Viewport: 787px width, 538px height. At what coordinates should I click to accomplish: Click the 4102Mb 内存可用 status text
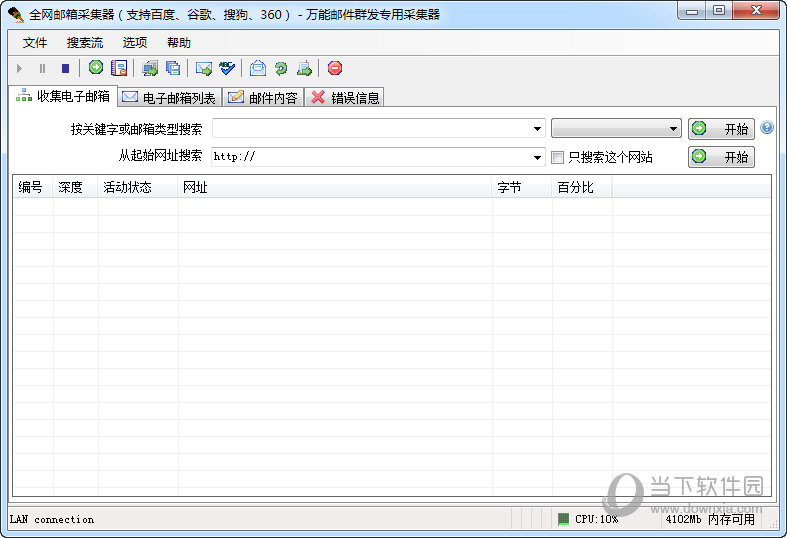[710, 519]
